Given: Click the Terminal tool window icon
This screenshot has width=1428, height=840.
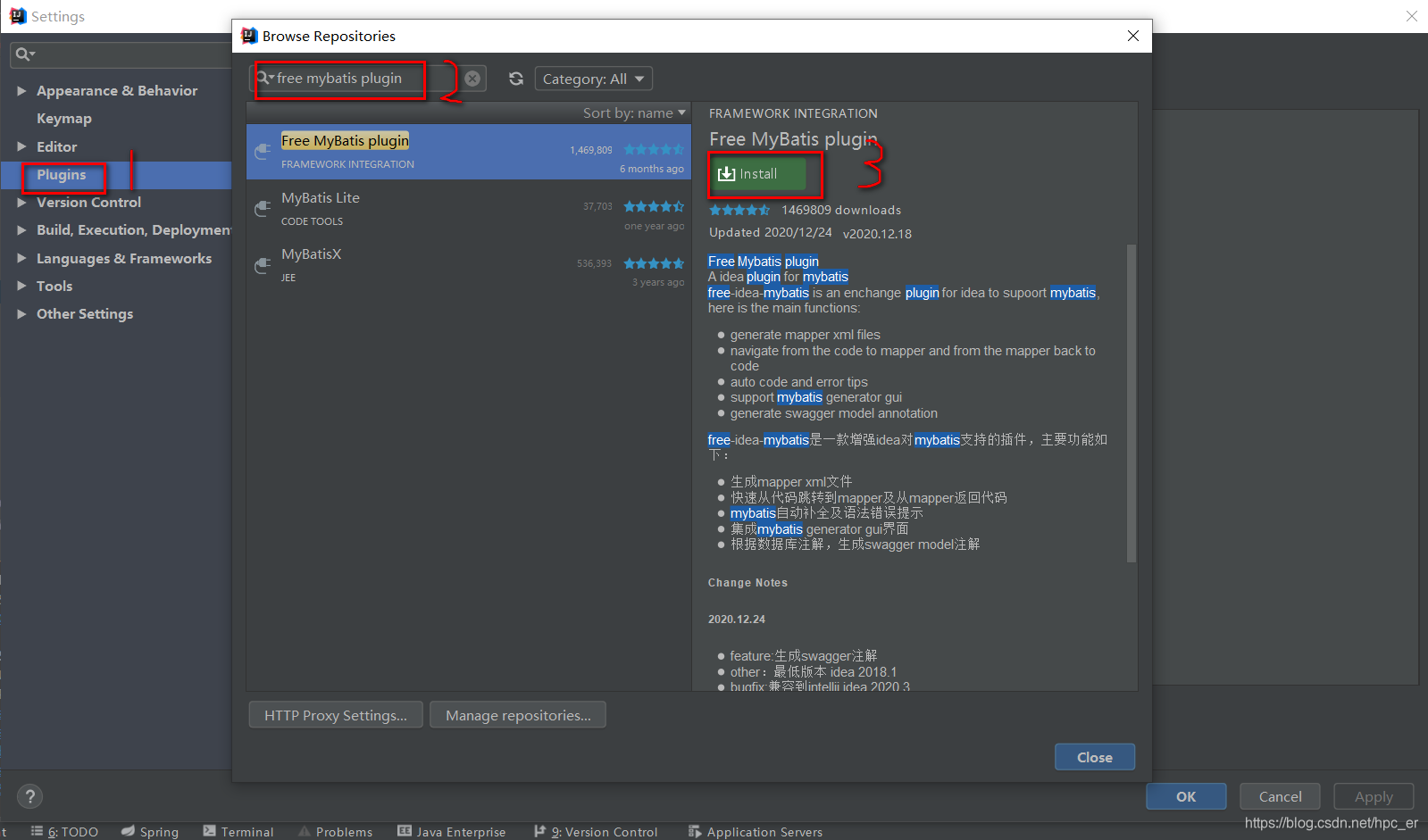Looking at the screenshot, I should coord(209,831).
